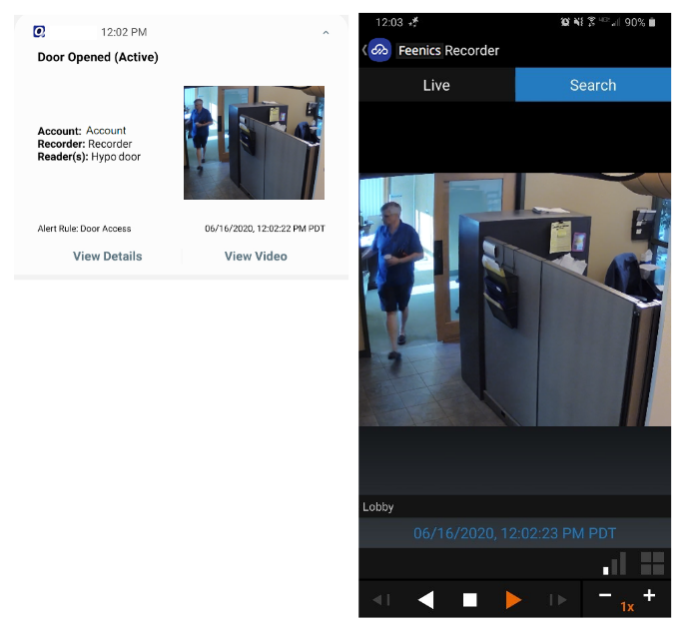680x631 pixels.
Task: Collapse the Door Opened notification
Action: [325, 33]
